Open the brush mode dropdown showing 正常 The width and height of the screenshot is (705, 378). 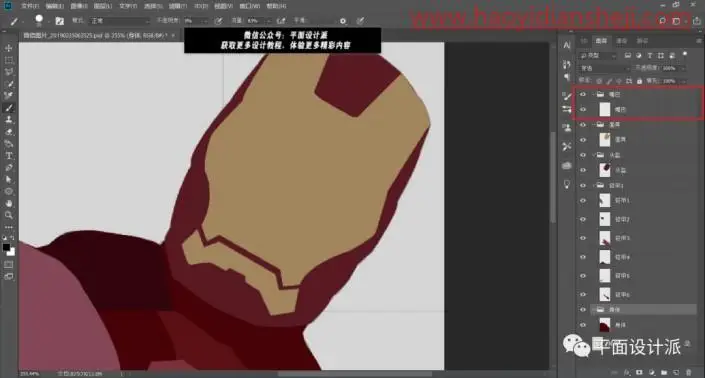tap(119, 21)
